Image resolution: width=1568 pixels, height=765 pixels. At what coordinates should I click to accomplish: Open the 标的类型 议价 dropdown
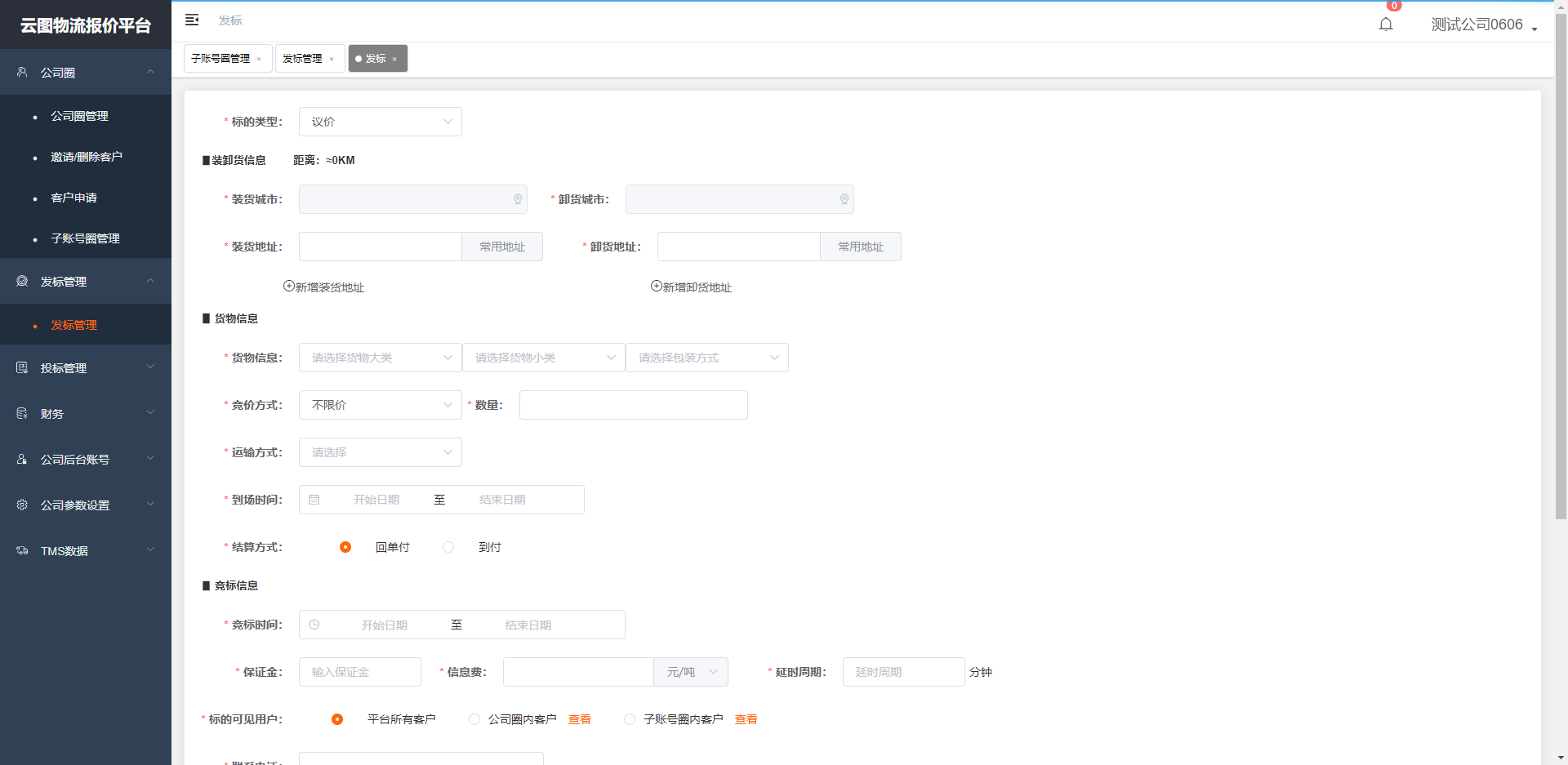[x=381, y=122]
